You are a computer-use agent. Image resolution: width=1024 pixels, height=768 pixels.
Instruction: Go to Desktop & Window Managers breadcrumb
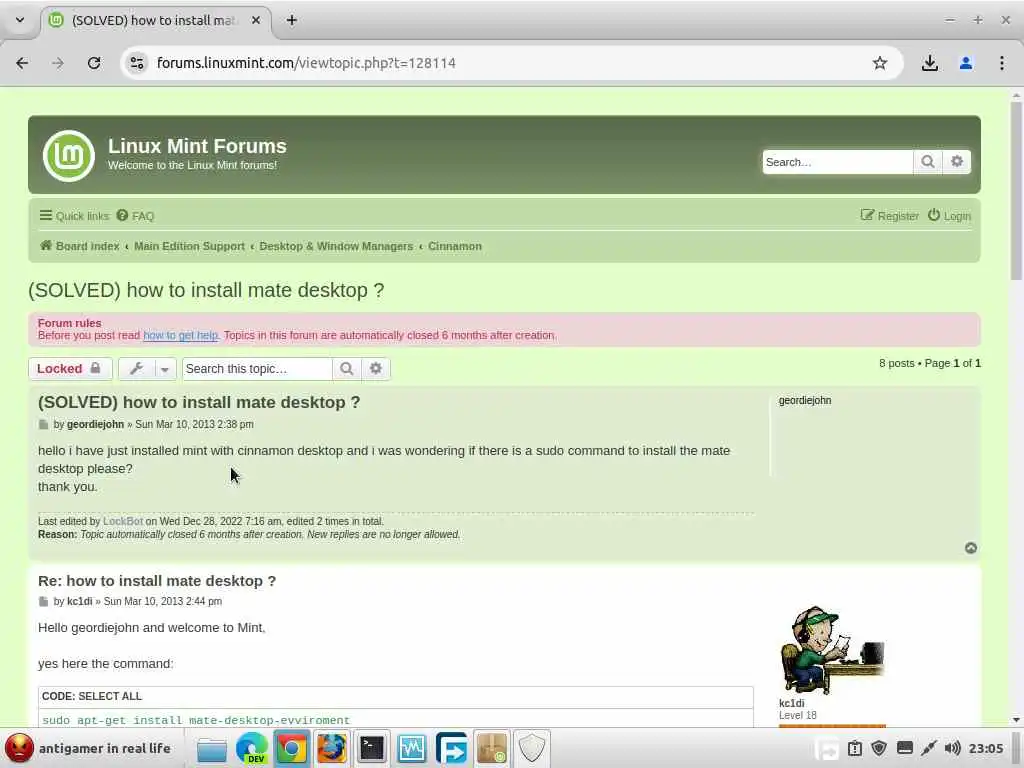click(x=336, y=246)
